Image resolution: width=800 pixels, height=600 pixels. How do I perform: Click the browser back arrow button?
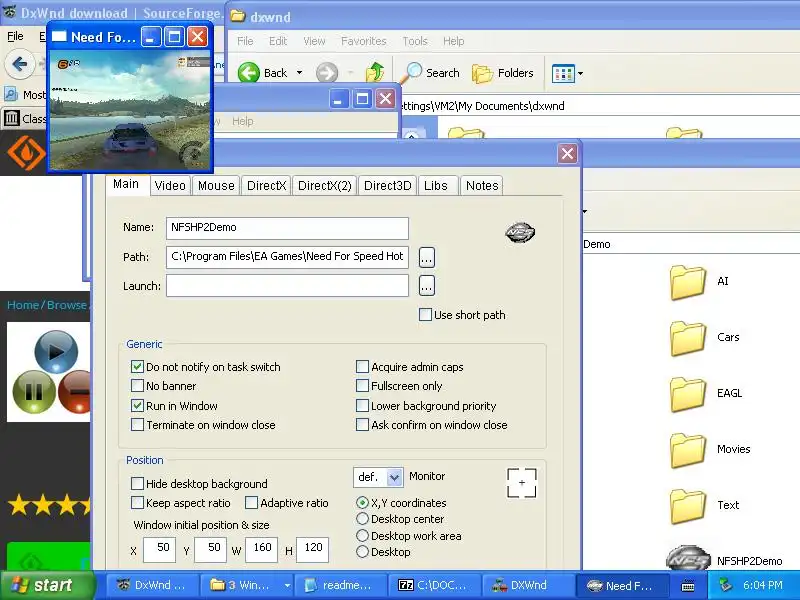tap(20, 64)
